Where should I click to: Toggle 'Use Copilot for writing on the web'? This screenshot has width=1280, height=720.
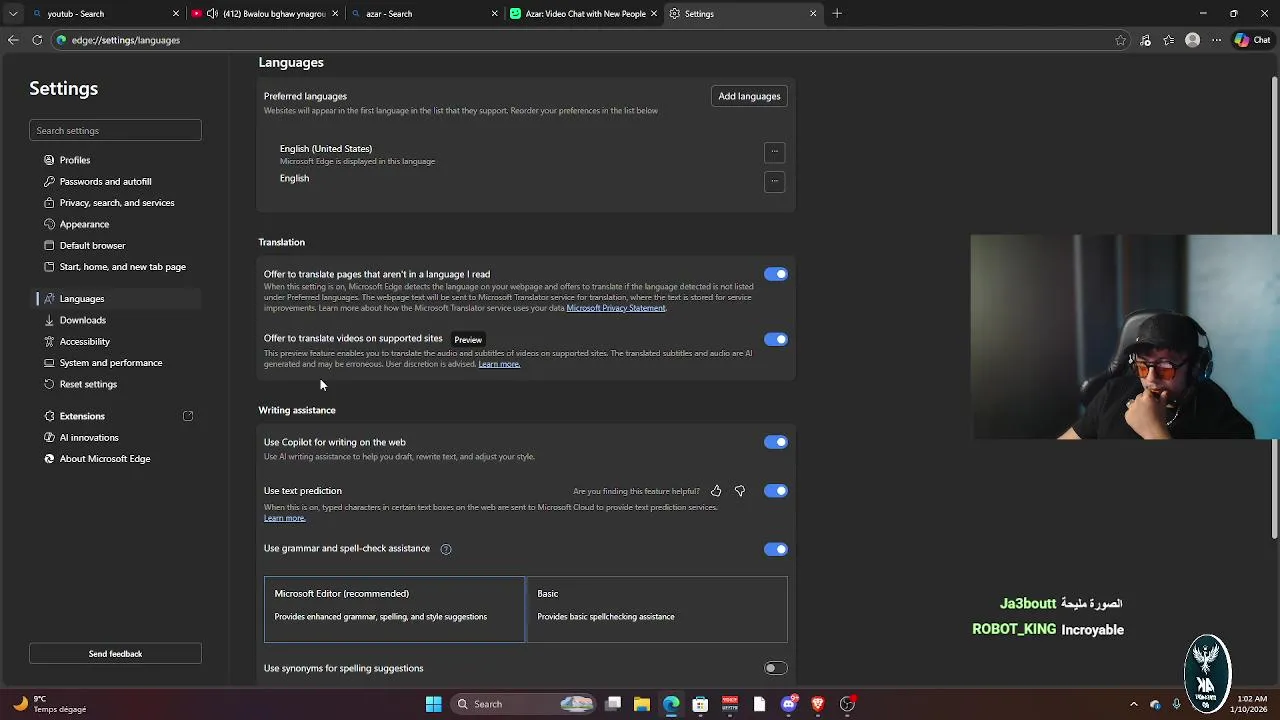(776, 442)
